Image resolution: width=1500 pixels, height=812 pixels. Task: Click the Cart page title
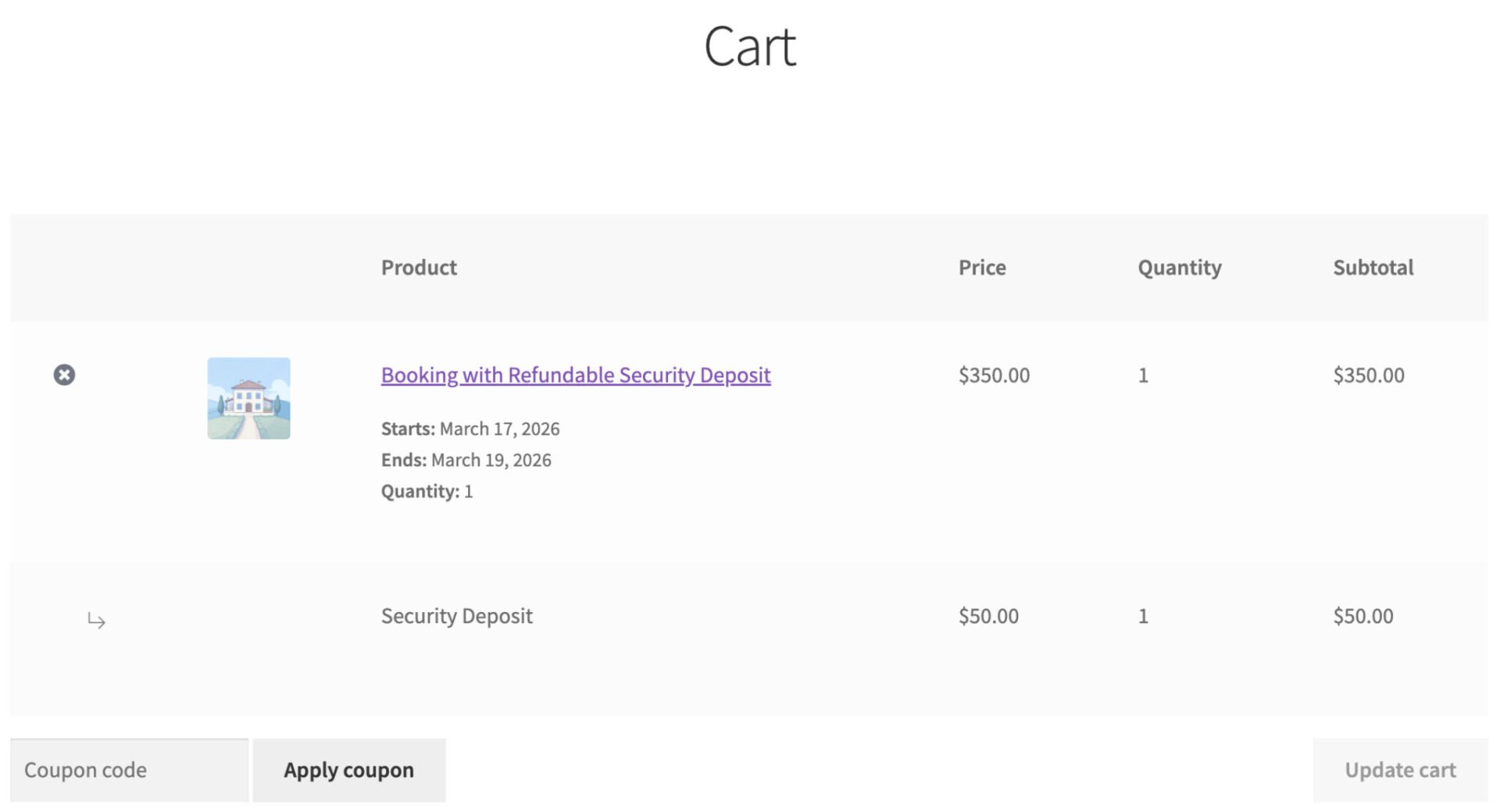[x=749, y=47]
